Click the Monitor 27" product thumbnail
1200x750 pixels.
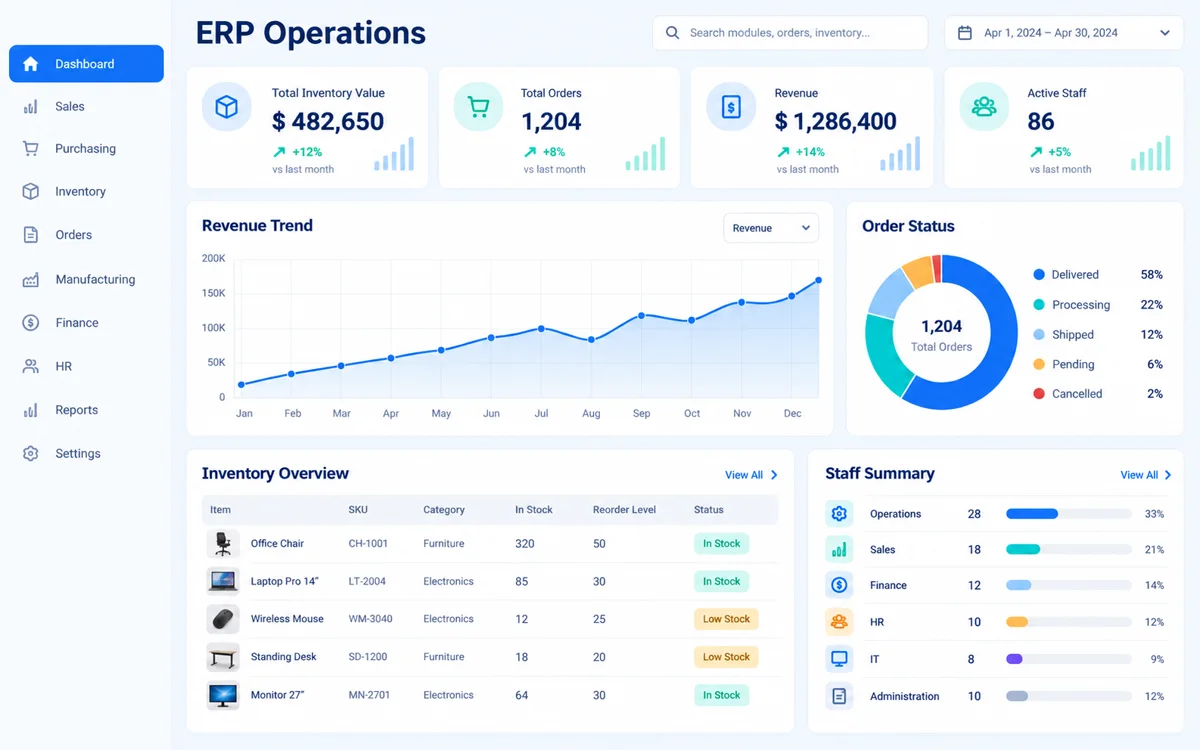point(223,695)
